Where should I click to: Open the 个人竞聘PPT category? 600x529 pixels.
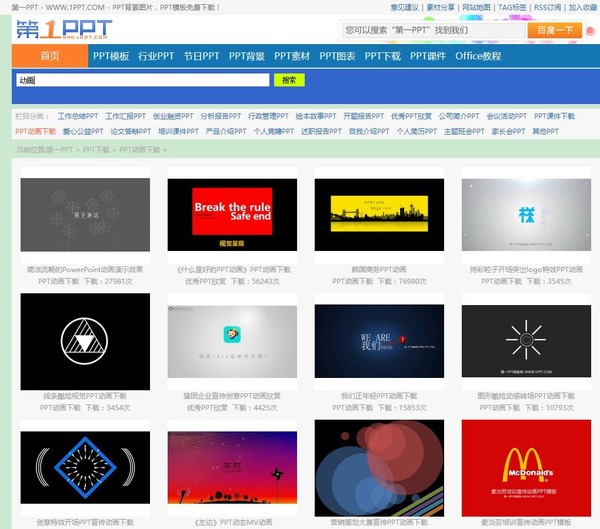[x=274, y=131]
